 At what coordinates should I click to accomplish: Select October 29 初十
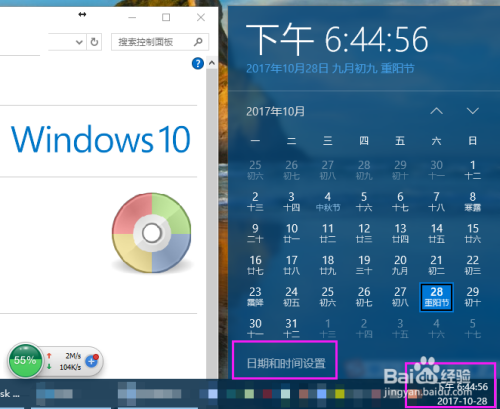pos(473,297)
